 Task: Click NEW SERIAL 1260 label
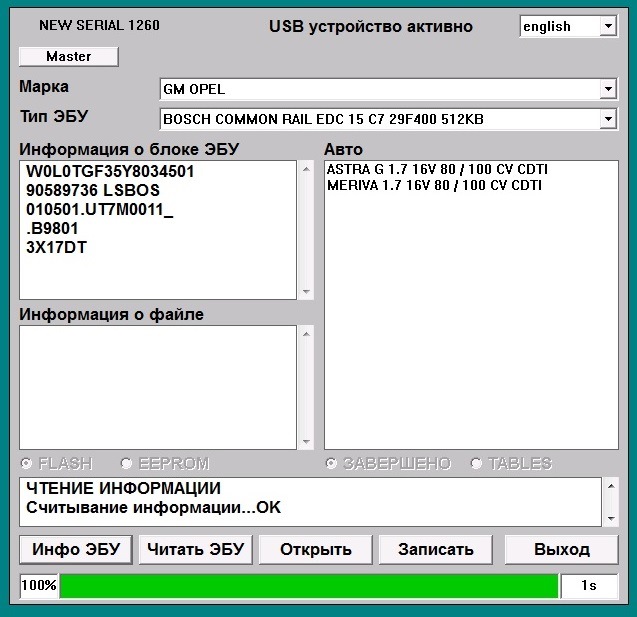coord(100,25)
